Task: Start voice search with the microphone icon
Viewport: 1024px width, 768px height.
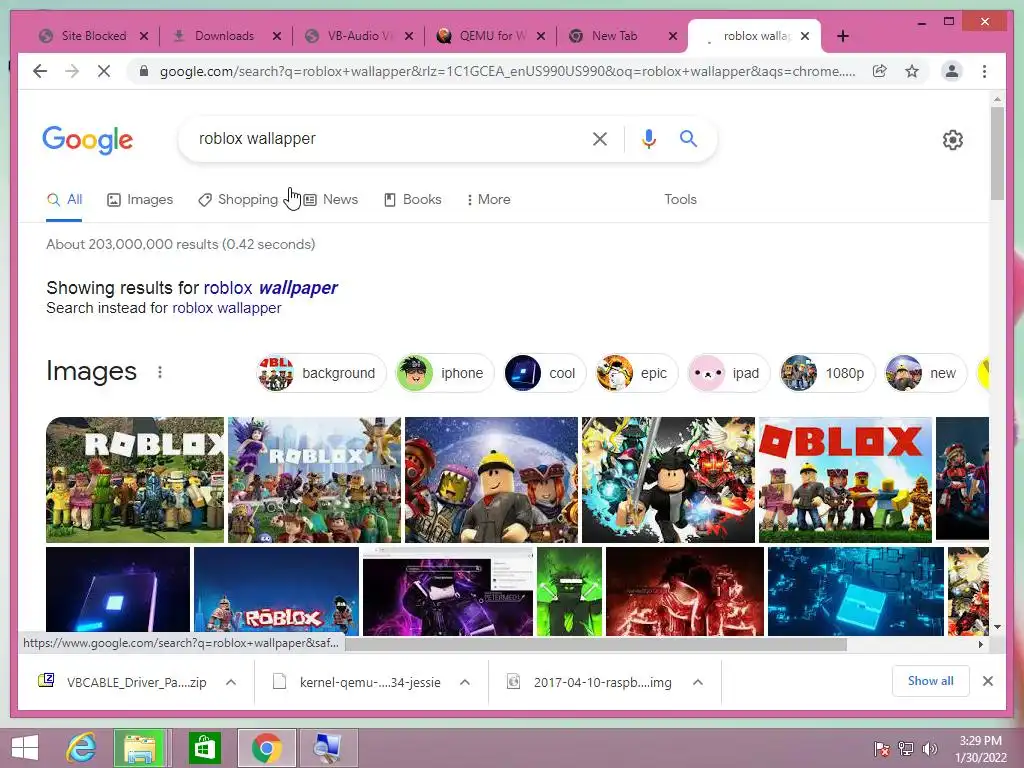Action: [648, 138]
